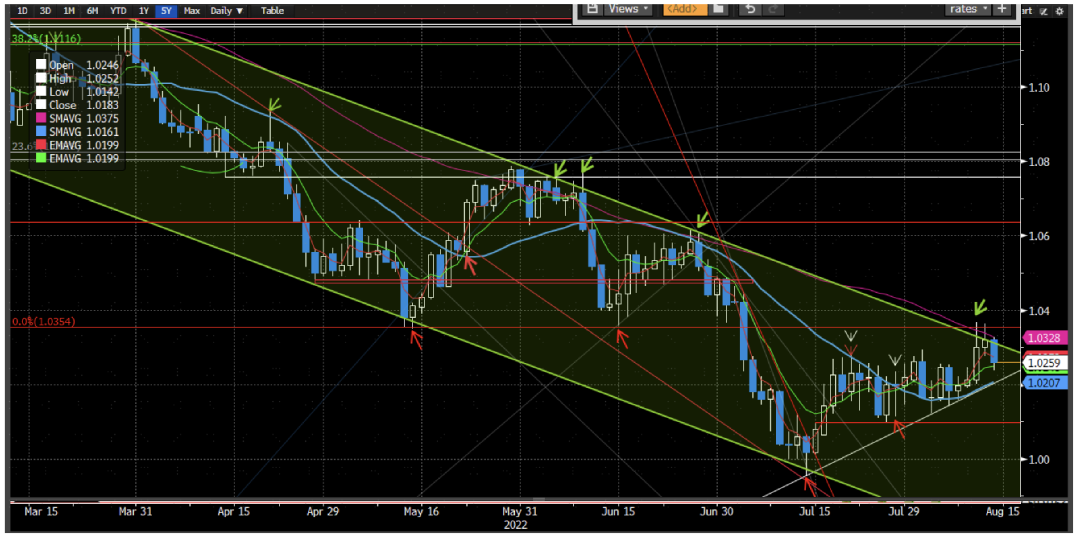1080x540 pixels.
Task: Click the 1.00 price axis label
Action: (x=1037, y=459)
